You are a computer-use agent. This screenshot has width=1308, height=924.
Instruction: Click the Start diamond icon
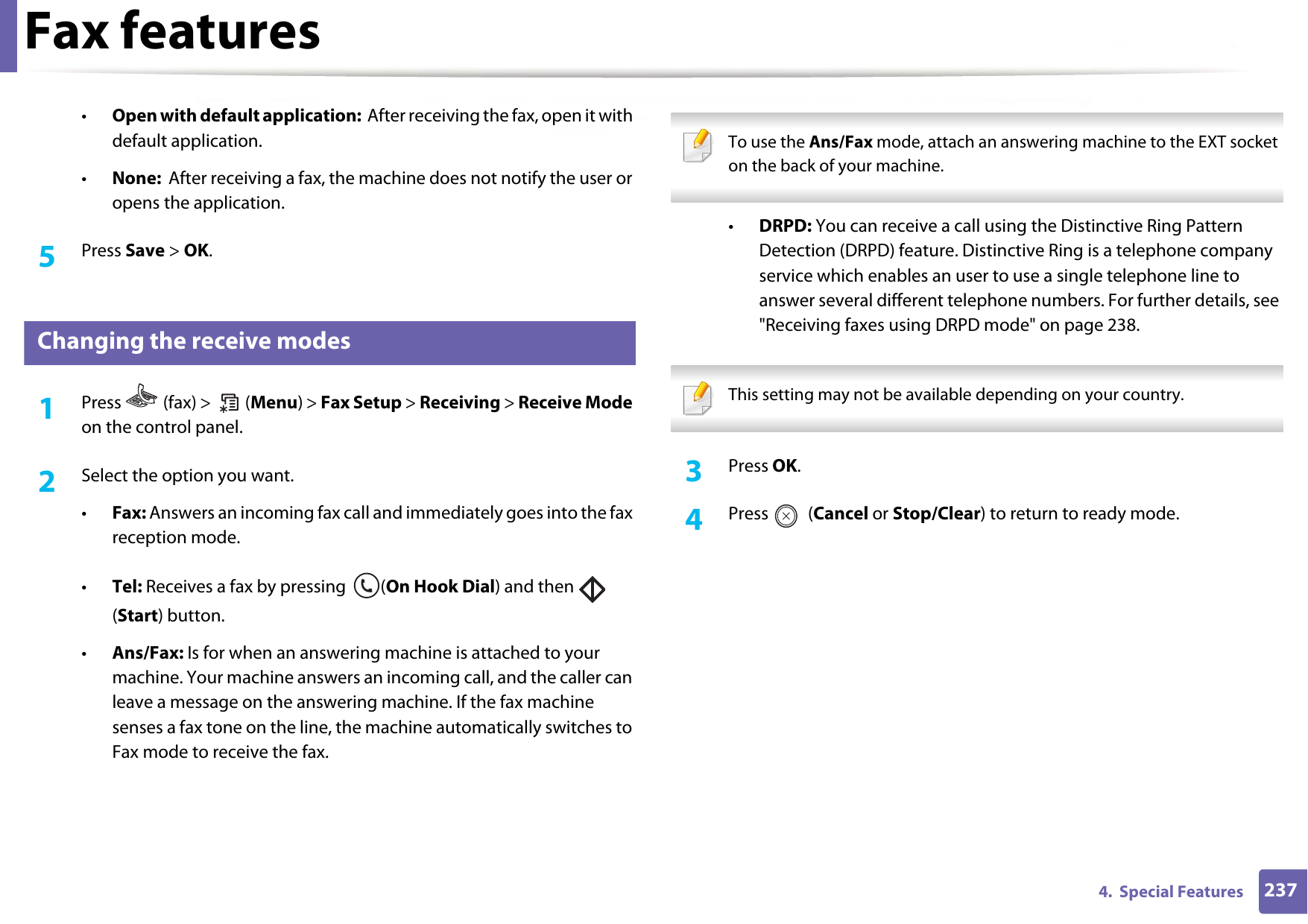[593, 589]
